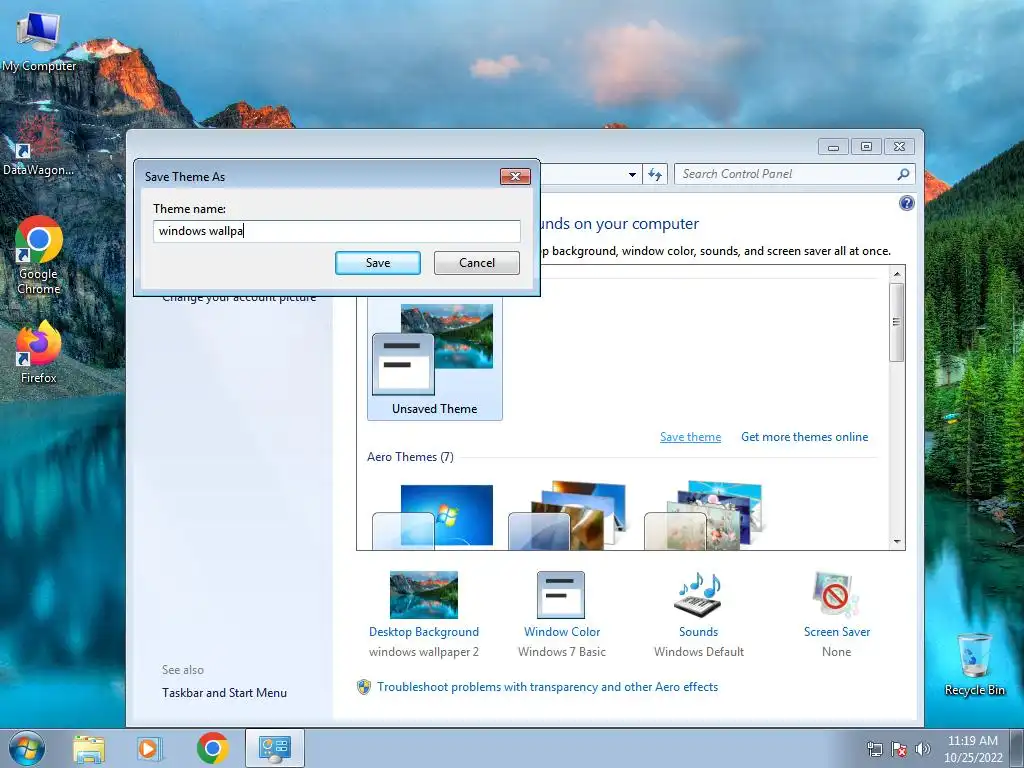Screen dimensions: 1024x768
Task: Click the theme list scrollbar thumb
Action: tap(897, 321)
